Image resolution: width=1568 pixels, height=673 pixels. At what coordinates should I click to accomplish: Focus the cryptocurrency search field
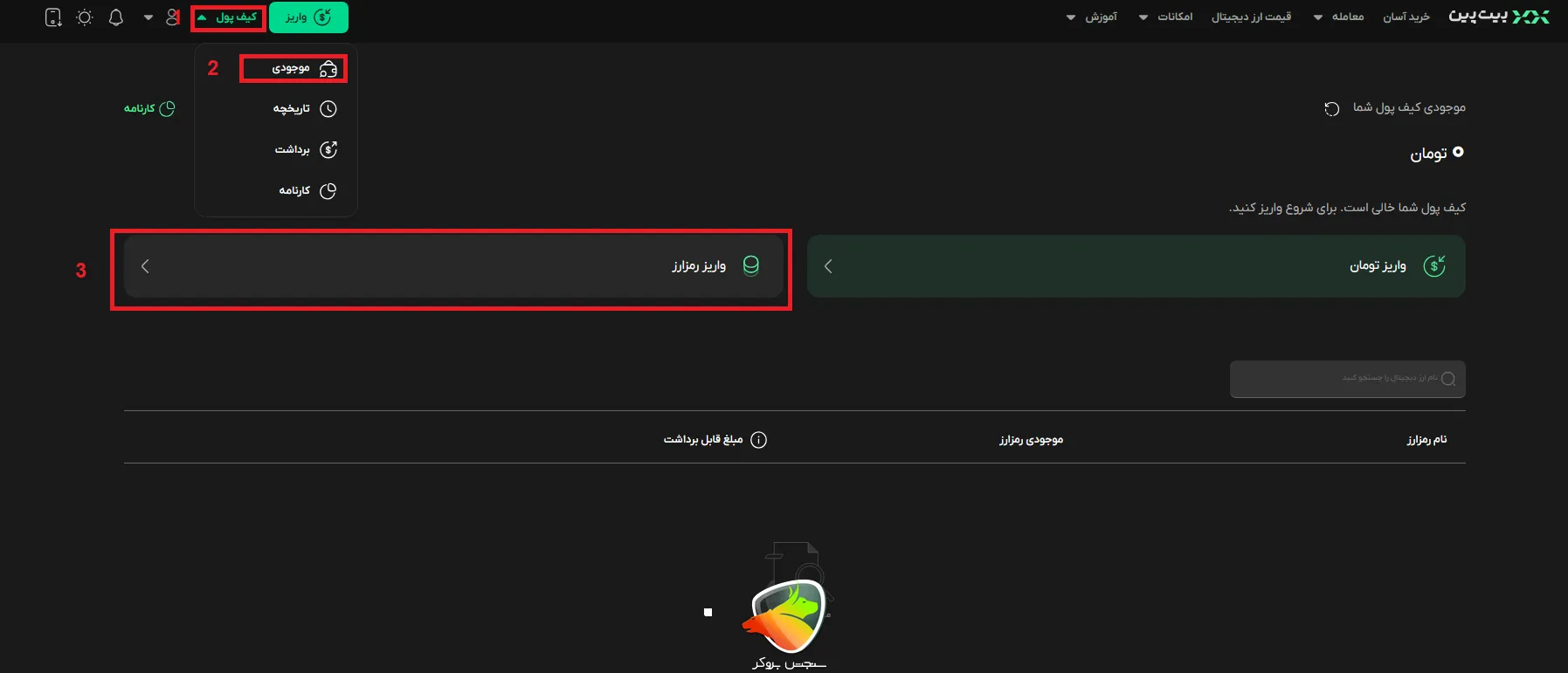(1348, 379)
